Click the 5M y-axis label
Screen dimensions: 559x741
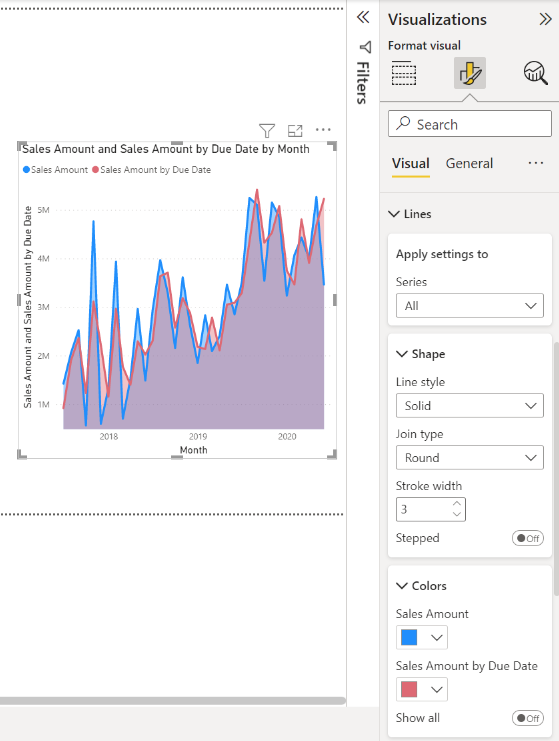point(43,210)
